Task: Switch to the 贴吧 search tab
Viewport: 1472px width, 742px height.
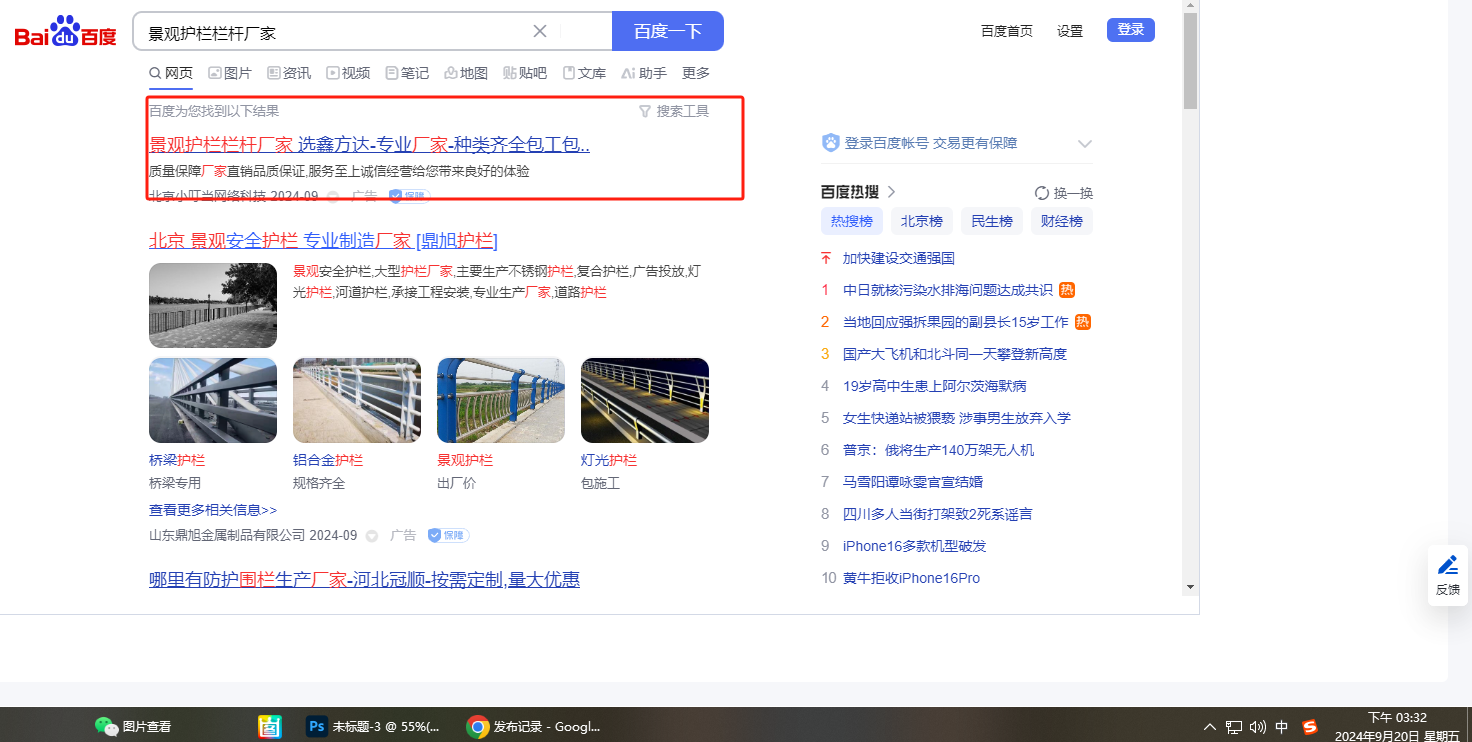Action: pos(525,73)
